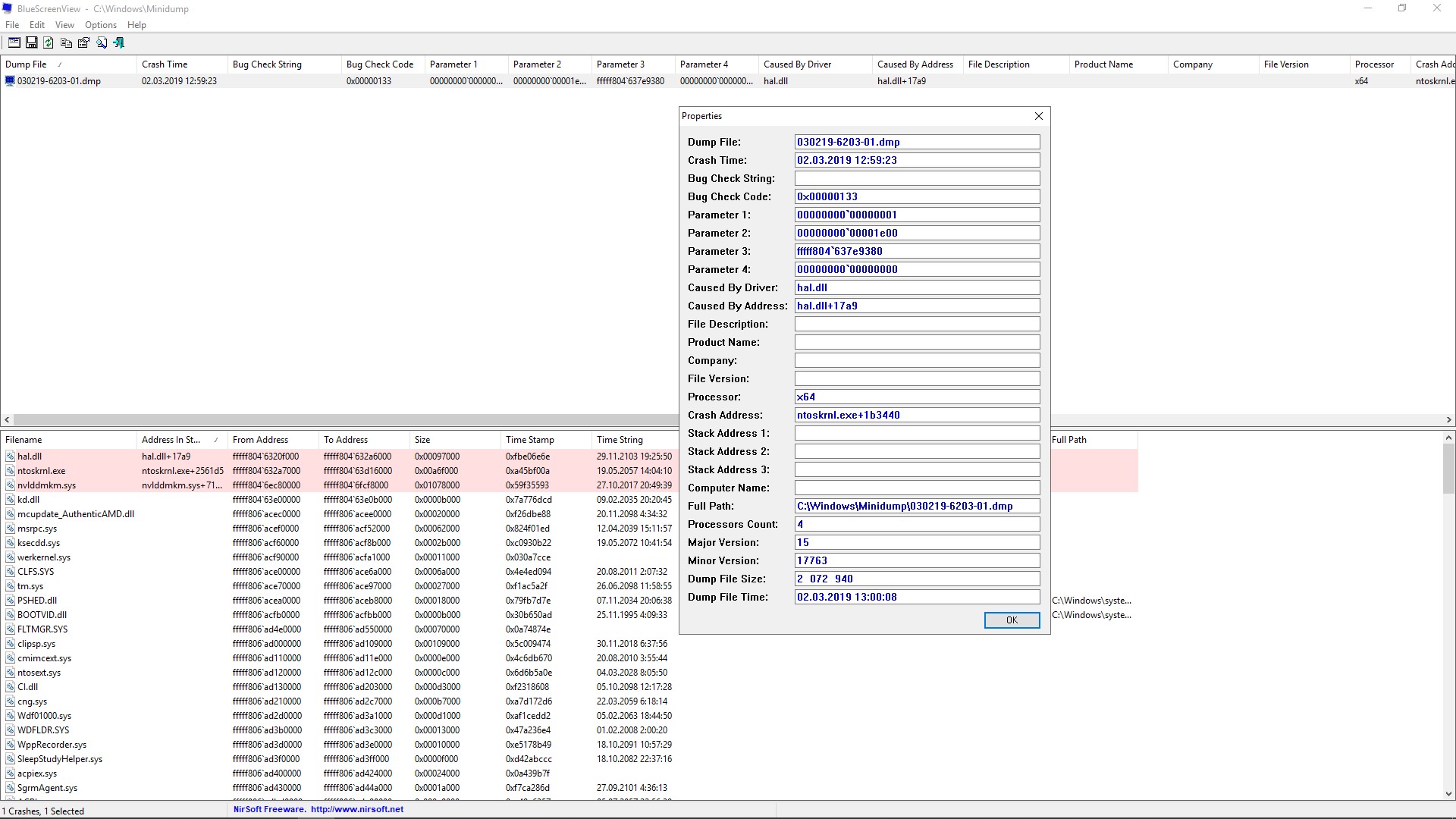The width and height of the screenshot is (1456, 819).
Task: Click the Crash Address field in Properties
Action: pos(917,415)
